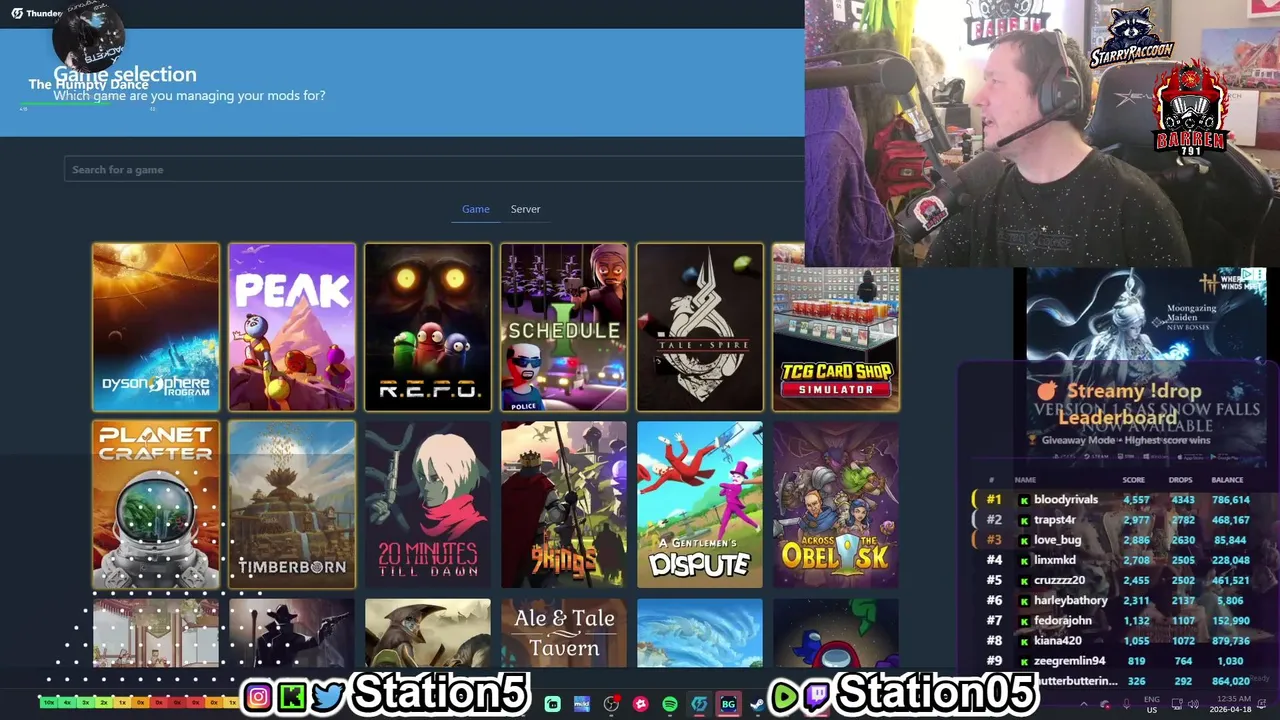Open the R.E.P.O. game tile
This screenshot has height=720, width=1280.
pos(428,327)
